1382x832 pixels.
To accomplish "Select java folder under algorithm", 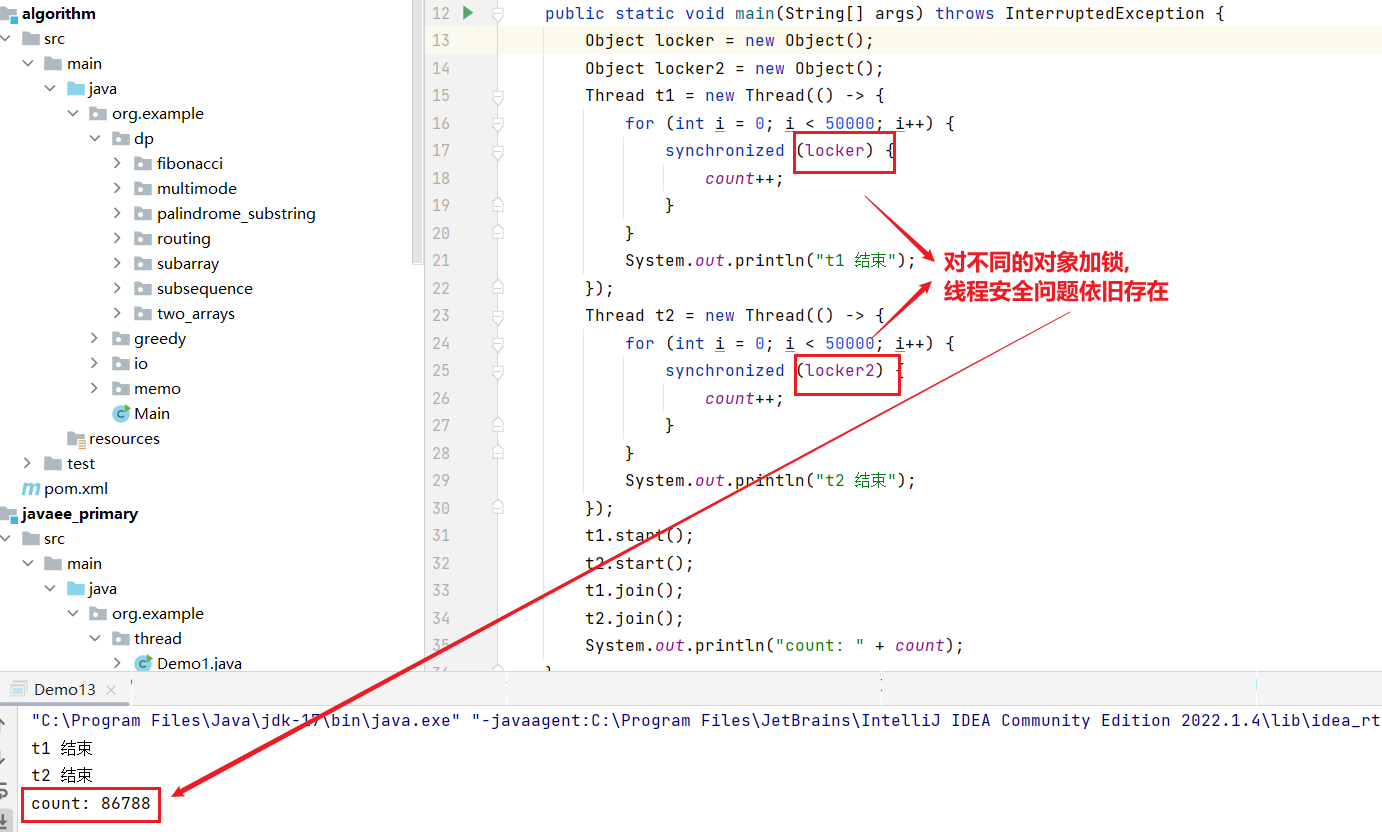I will coord(102,88).
